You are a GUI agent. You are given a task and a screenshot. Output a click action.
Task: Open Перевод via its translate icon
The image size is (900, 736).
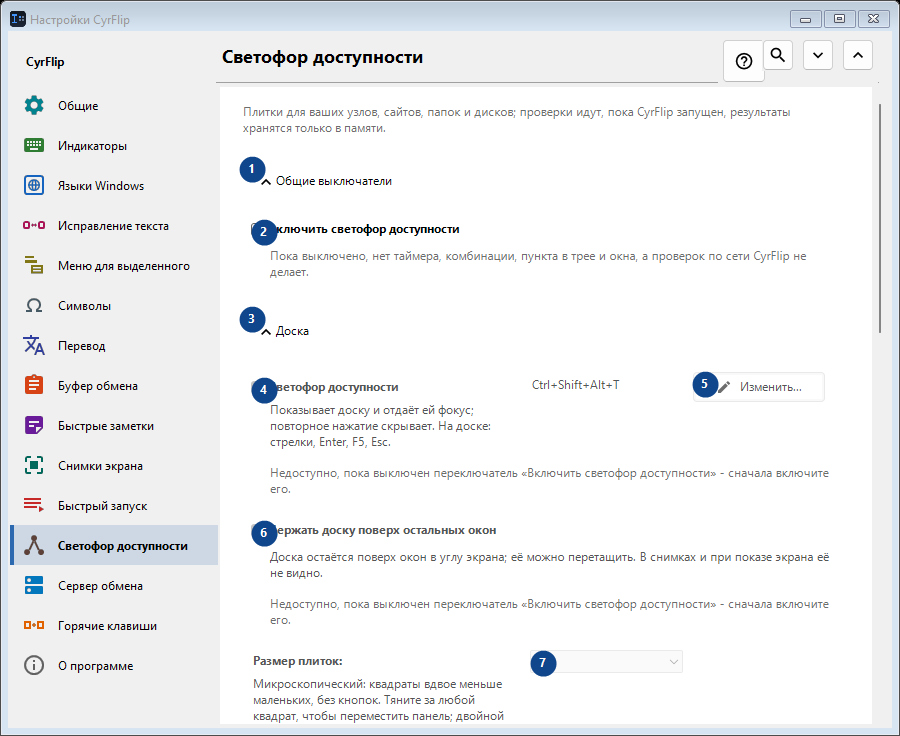click(34, 346)
